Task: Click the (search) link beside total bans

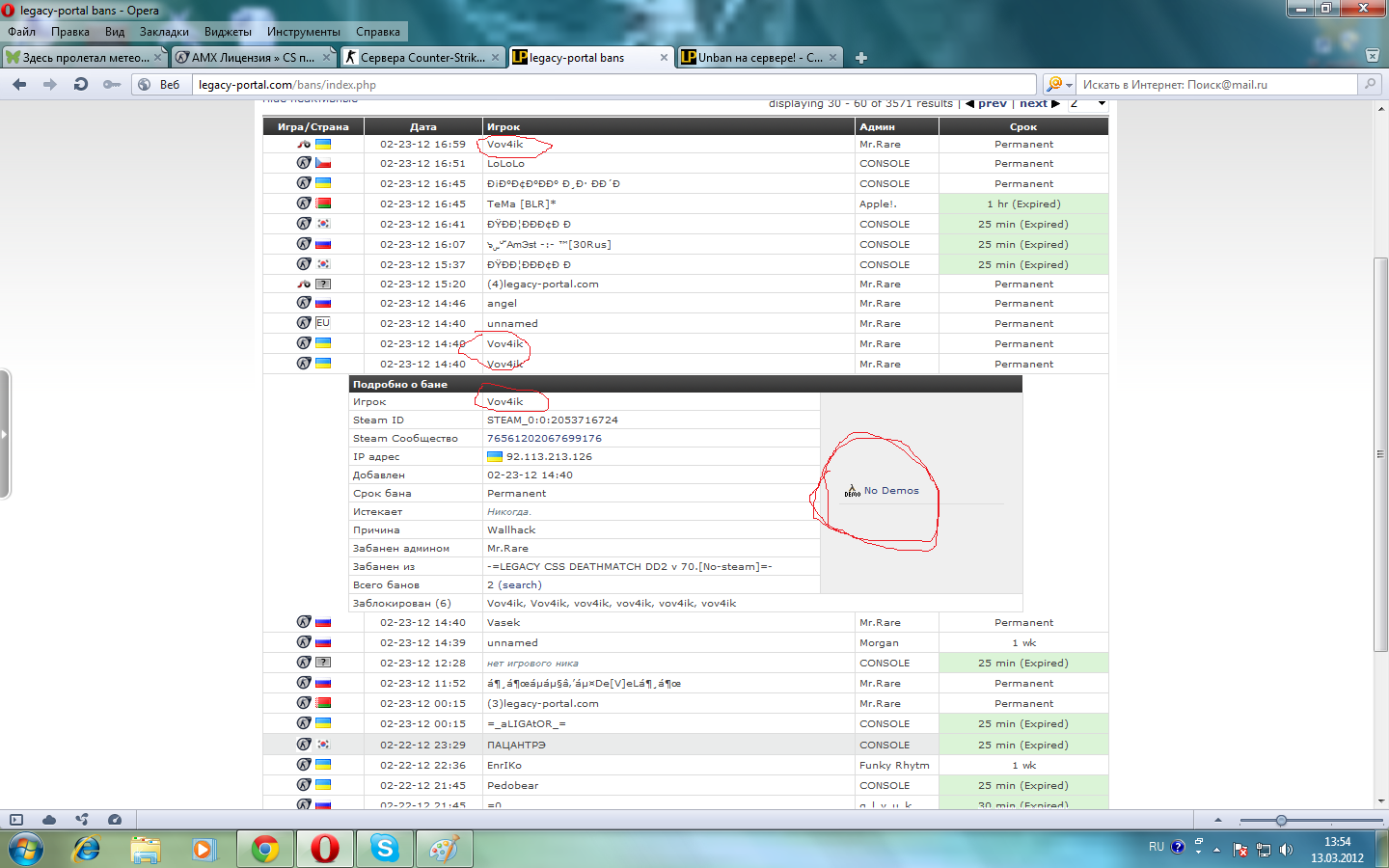Action: coord(520,584)
